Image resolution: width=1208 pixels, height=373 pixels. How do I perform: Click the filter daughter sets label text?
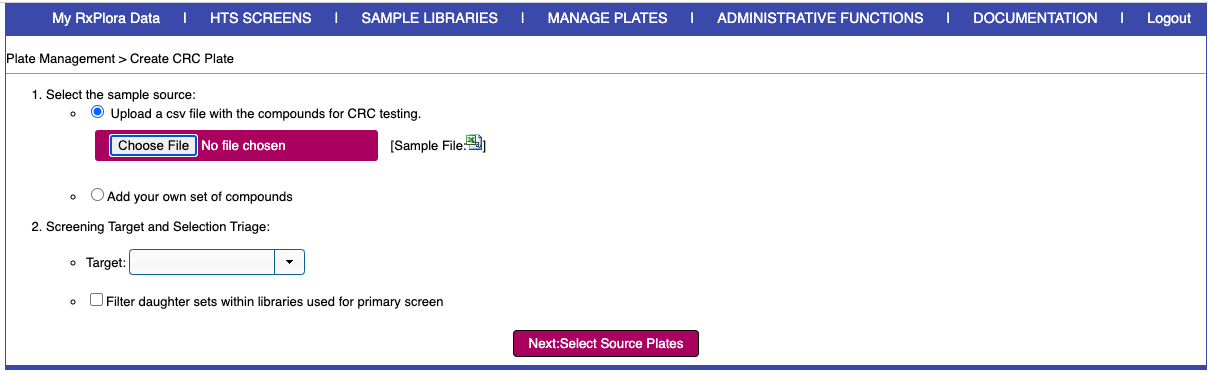point(275,301)
